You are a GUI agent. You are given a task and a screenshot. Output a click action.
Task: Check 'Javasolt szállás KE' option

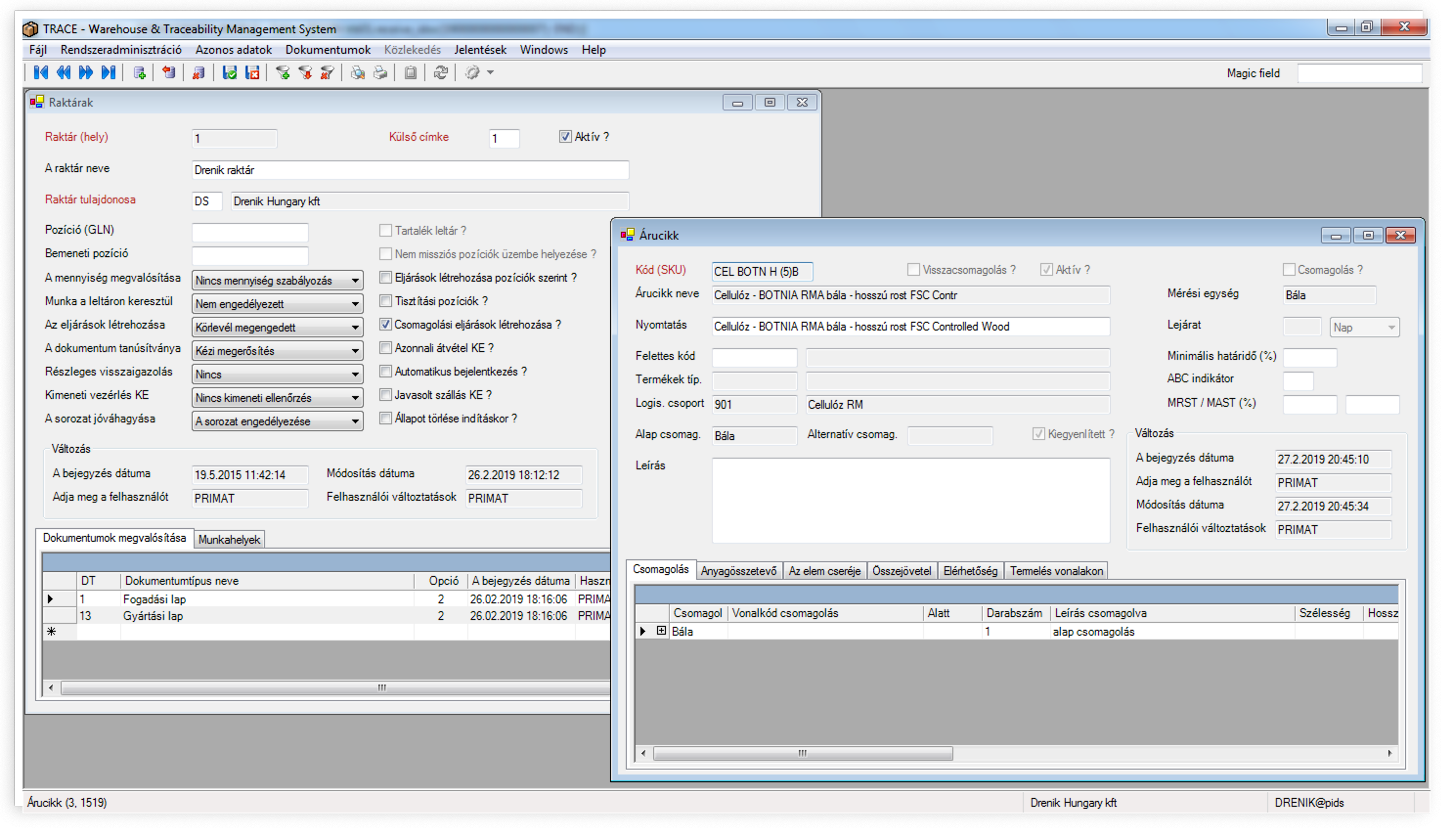386,395
